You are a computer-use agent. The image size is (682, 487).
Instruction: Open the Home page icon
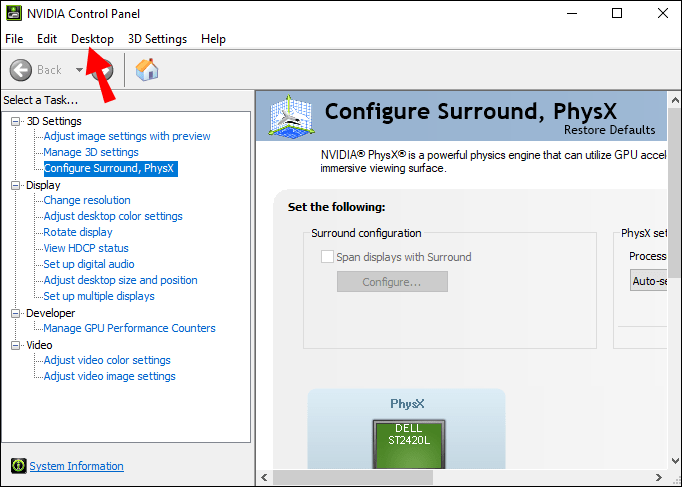(x=147, y=70)
